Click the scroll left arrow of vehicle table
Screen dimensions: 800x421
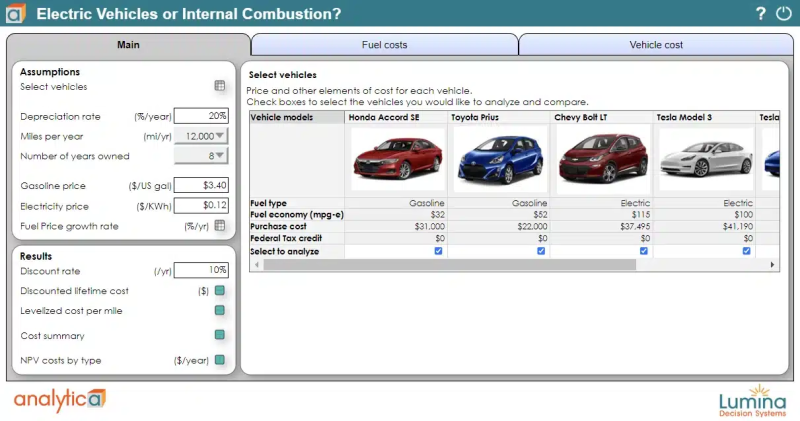pos(257,264)
